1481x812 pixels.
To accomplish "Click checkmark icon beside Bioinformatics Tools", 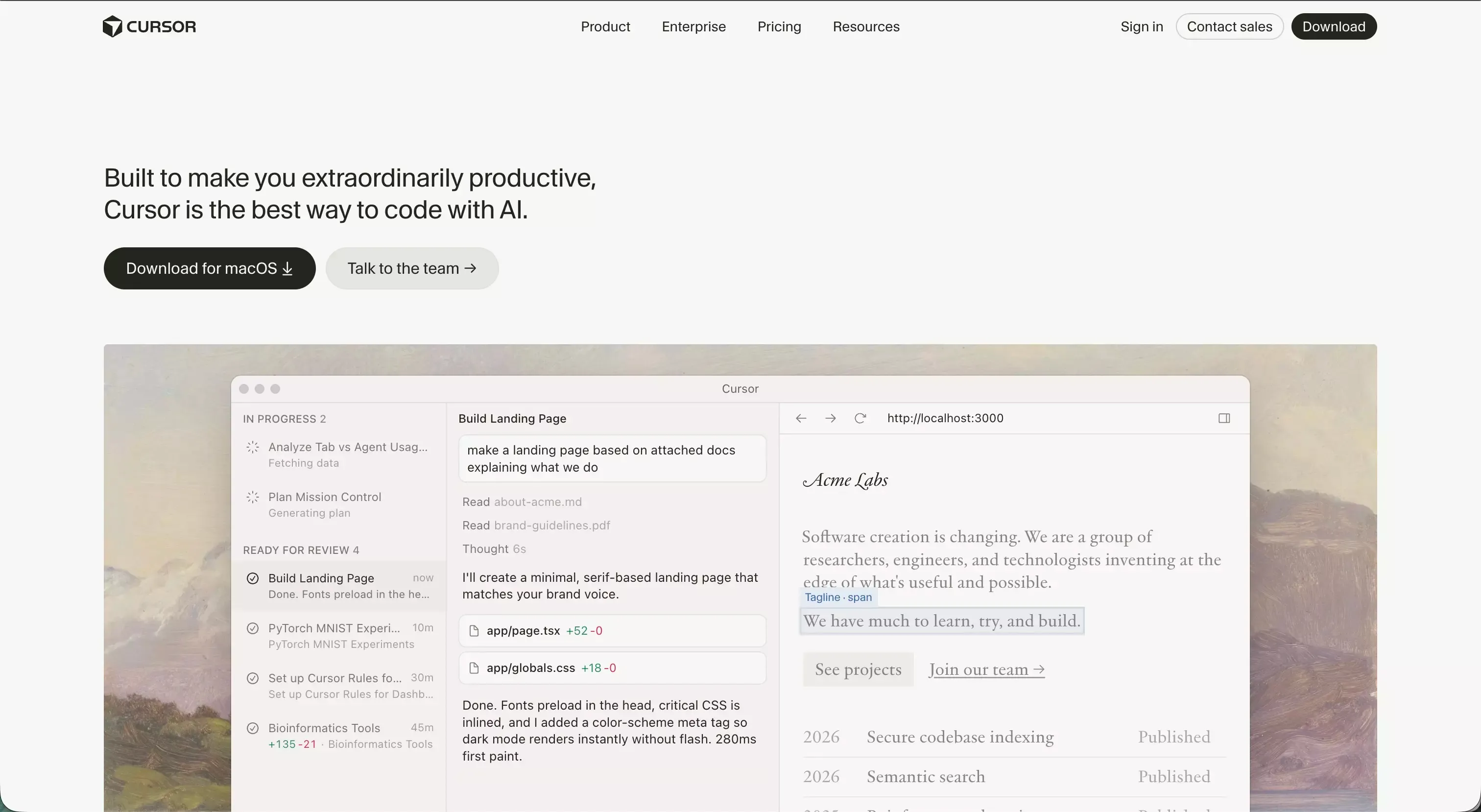I will click(x=252, y=728).
